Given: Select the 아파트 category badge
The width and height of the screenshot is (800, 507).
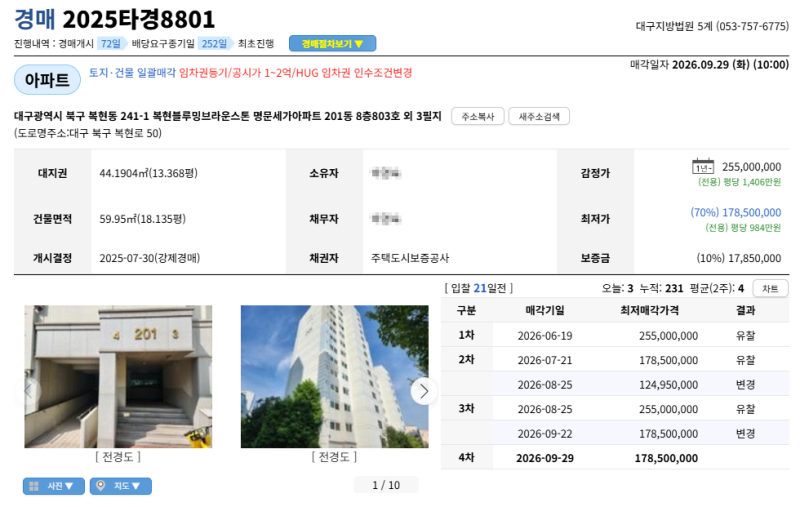Looking at the screenshot, I should 47,80.
